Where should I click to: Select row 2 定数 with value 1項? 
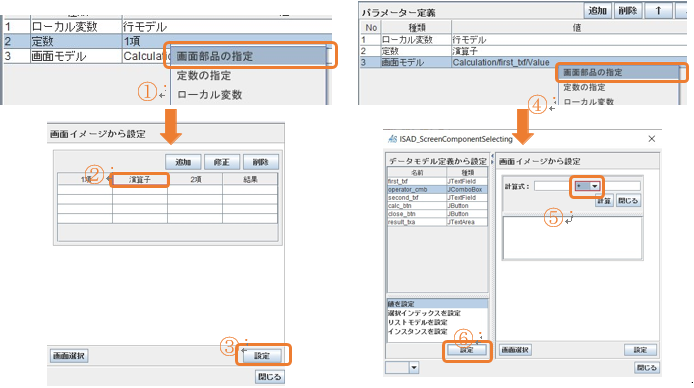coord(168,42)
